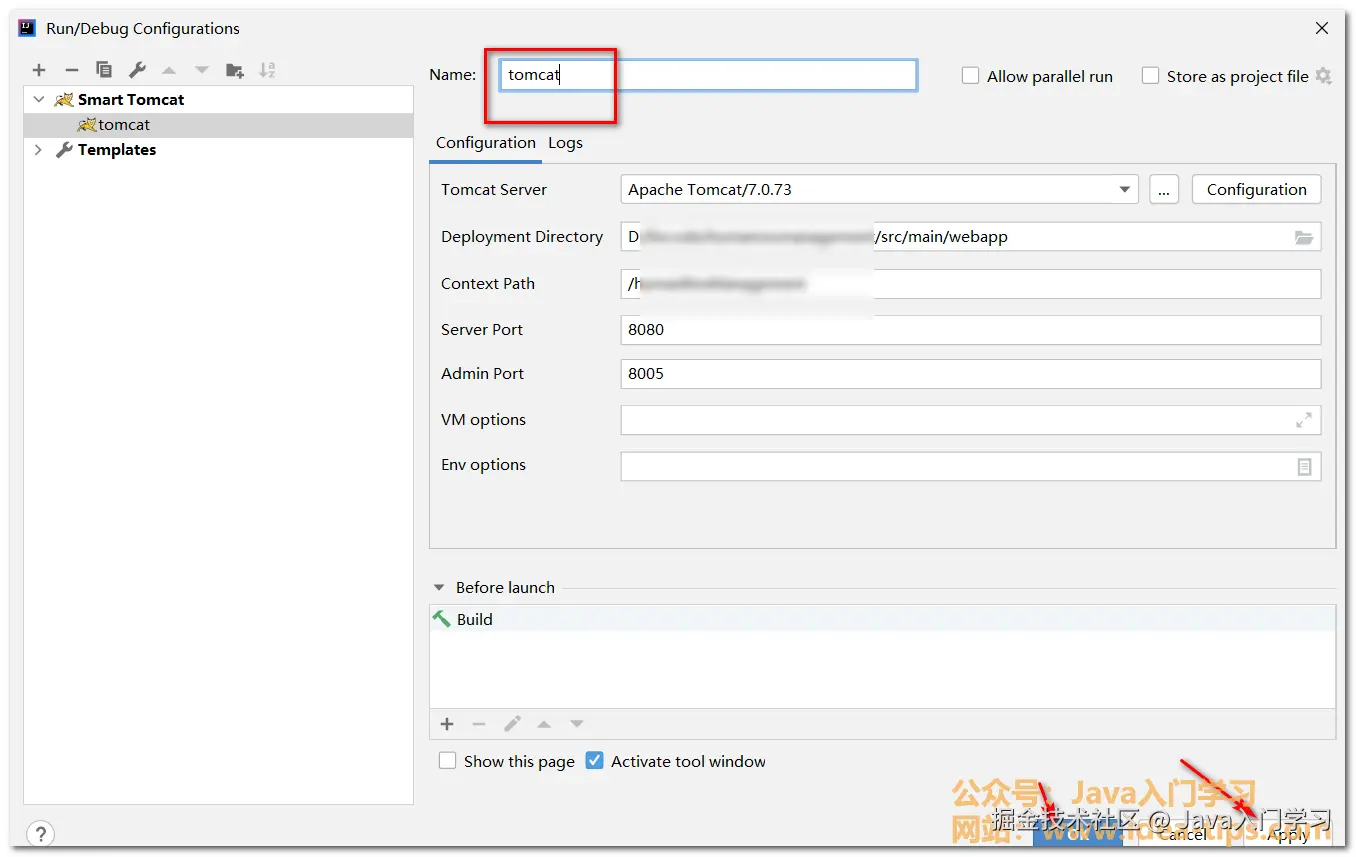
Task: Move configuration up in left toolbar
Action: pos(169,70)
